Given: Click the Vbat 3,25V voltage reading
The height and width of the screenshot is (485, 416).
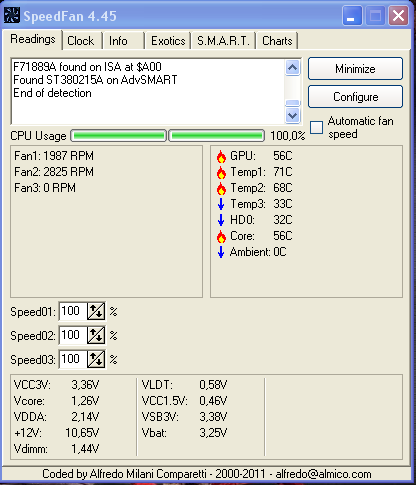Looking at the screenshot, I should pos(184,433).
